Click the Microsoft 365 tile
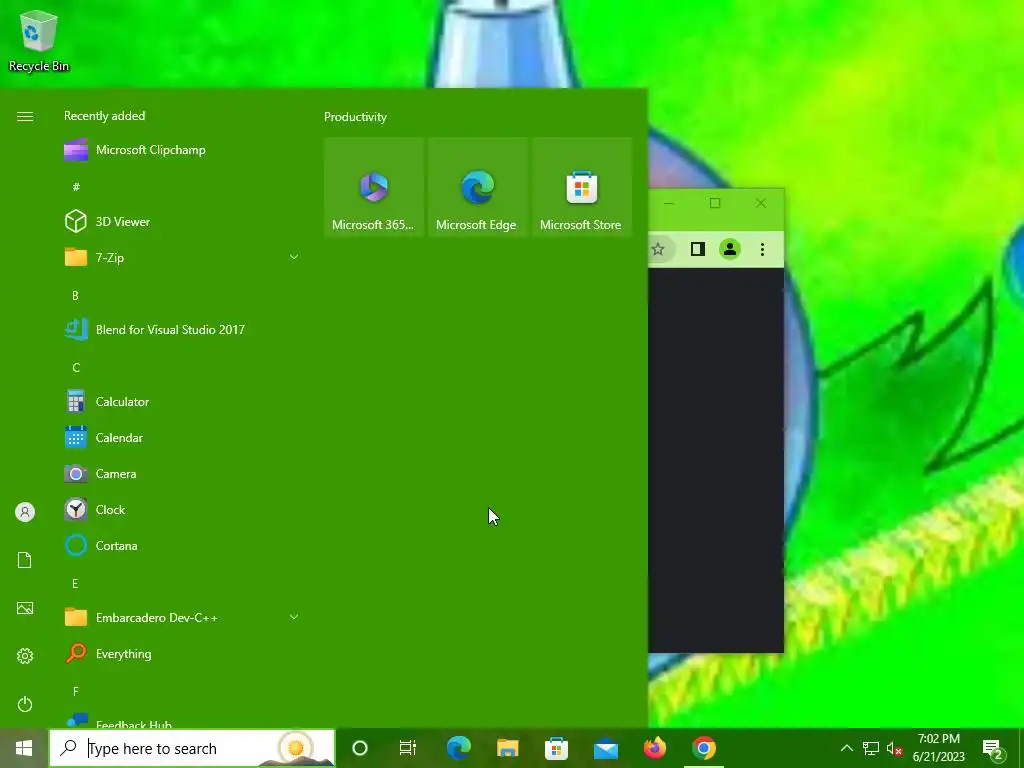Viewport: 1024px width, 768px height. click(x=374, y=187)
